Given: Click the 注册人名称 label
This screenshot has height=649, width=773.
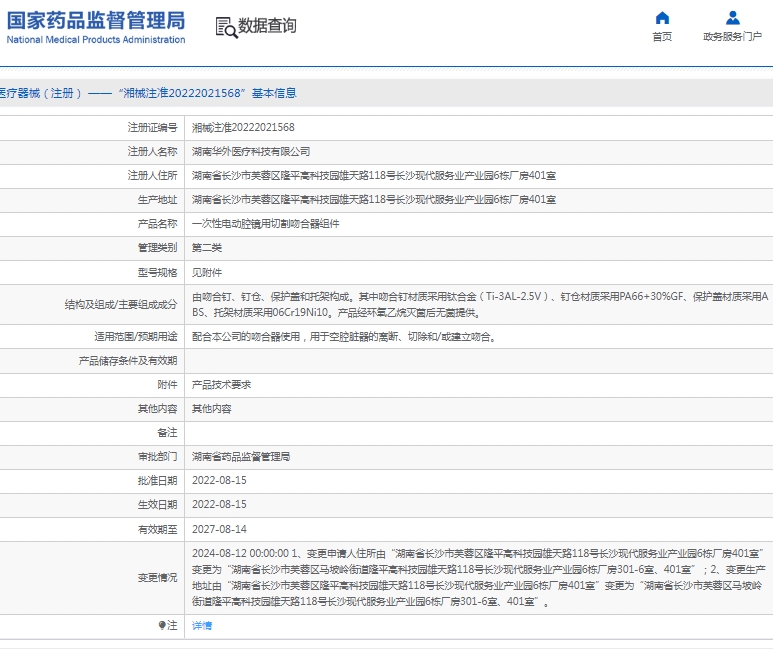Looking at the screenshot, I should pos(152,151).
